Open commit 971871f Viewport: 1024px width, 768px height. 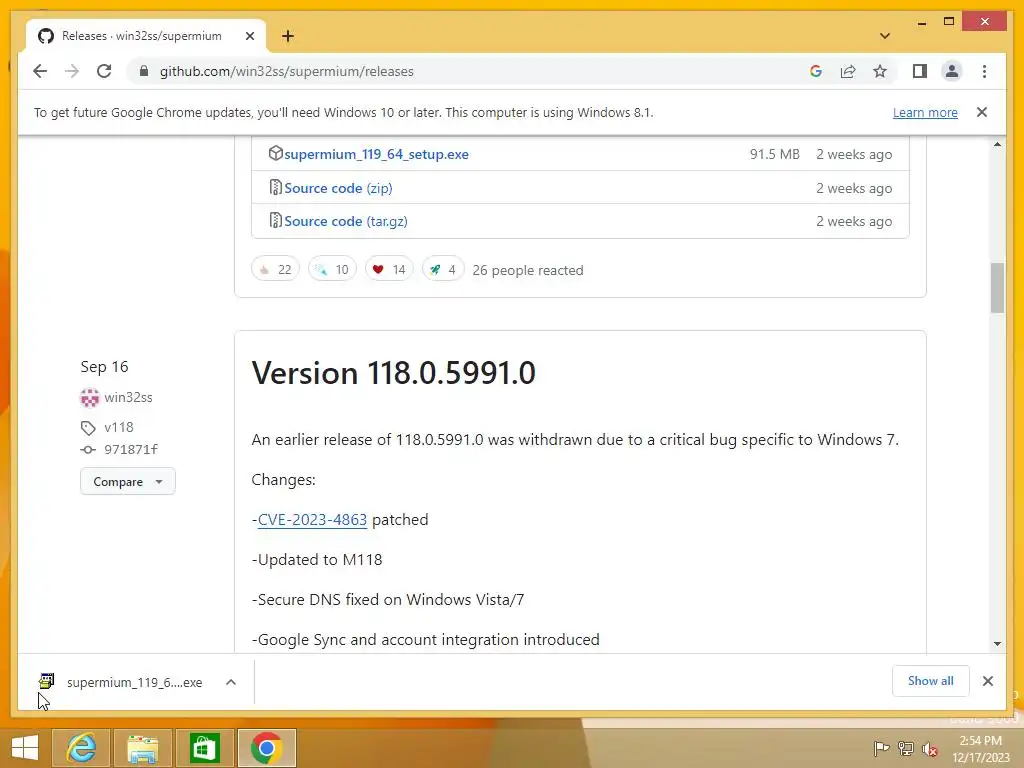pyautogui.click(x=131, y=449)
